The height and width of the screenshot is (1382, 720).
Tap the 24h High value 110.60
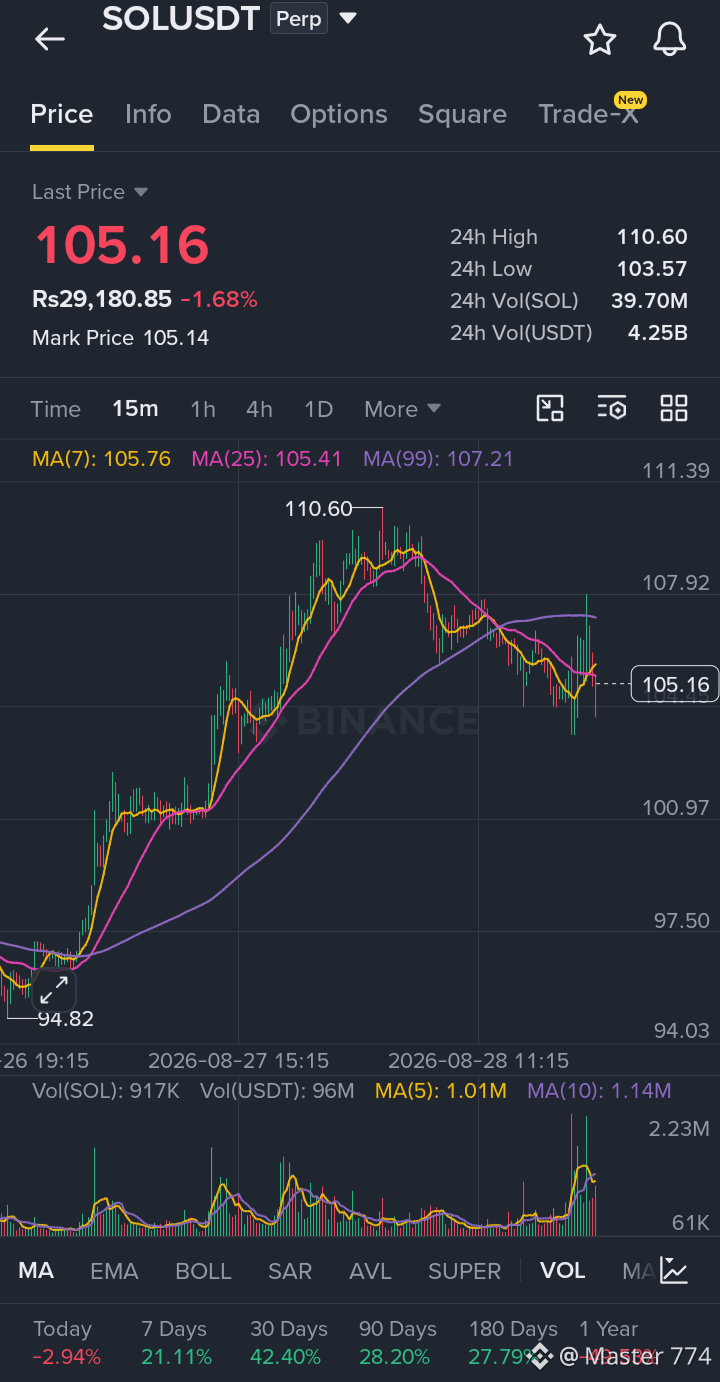pos(652,237)
